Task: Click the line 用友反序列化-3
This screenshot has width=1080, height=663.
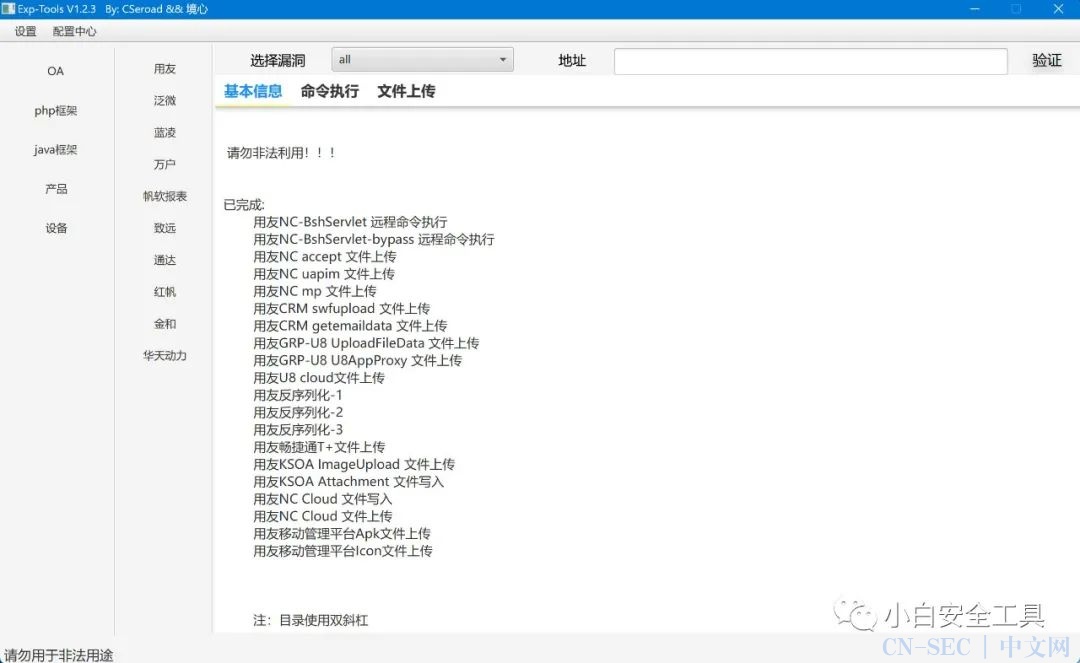Action: [298, 430]
